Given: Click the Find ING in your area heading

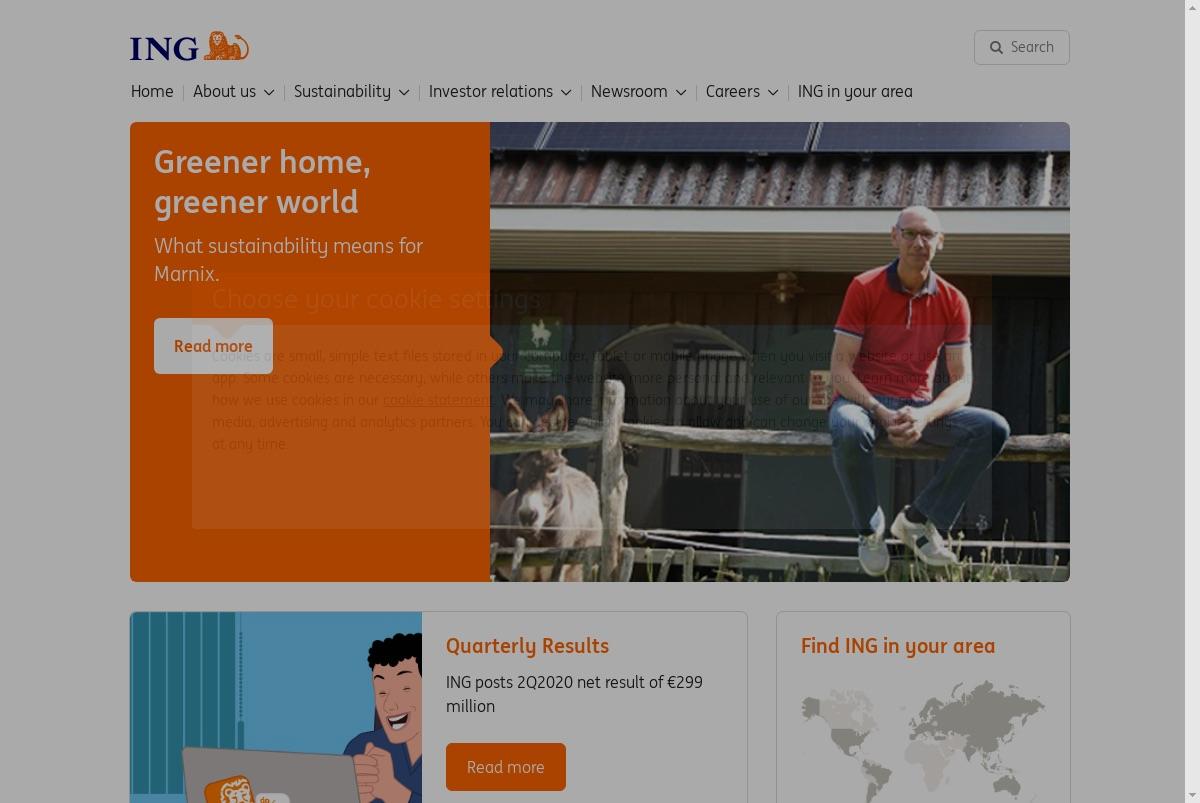Looking at the screenshot, I should (898, 646).
